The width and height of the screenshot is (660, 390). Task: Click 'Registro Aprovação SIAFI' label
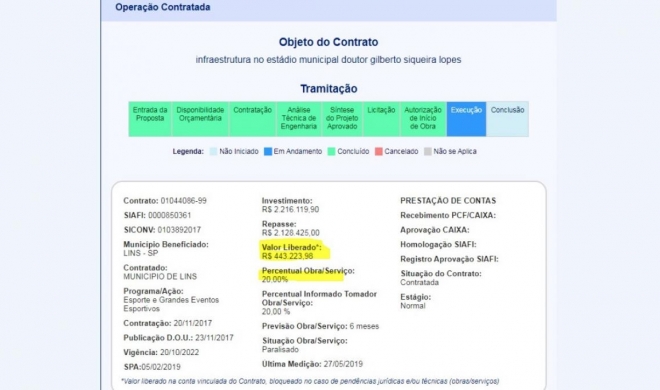449,259
